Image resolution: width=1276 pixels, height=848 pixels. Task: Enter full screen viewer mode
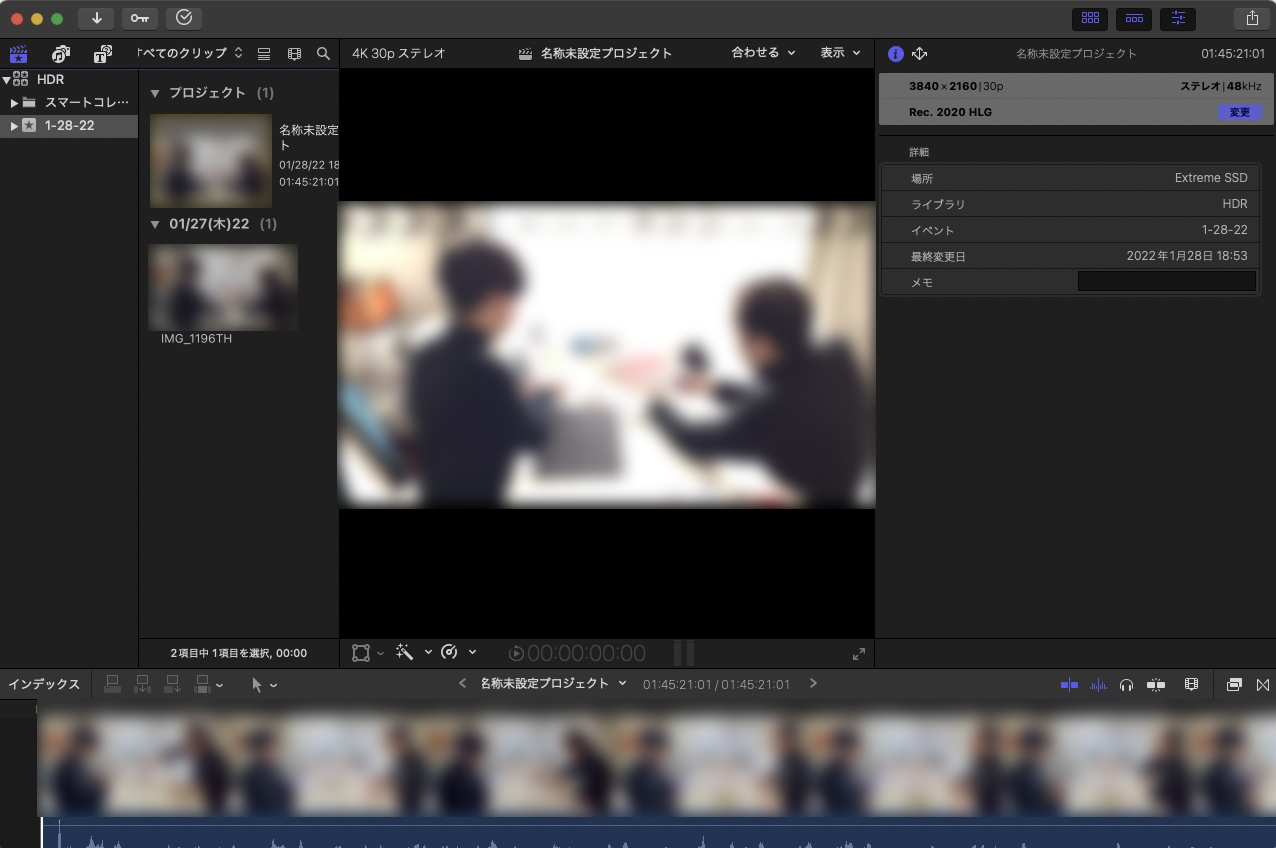tap(858, 654)
